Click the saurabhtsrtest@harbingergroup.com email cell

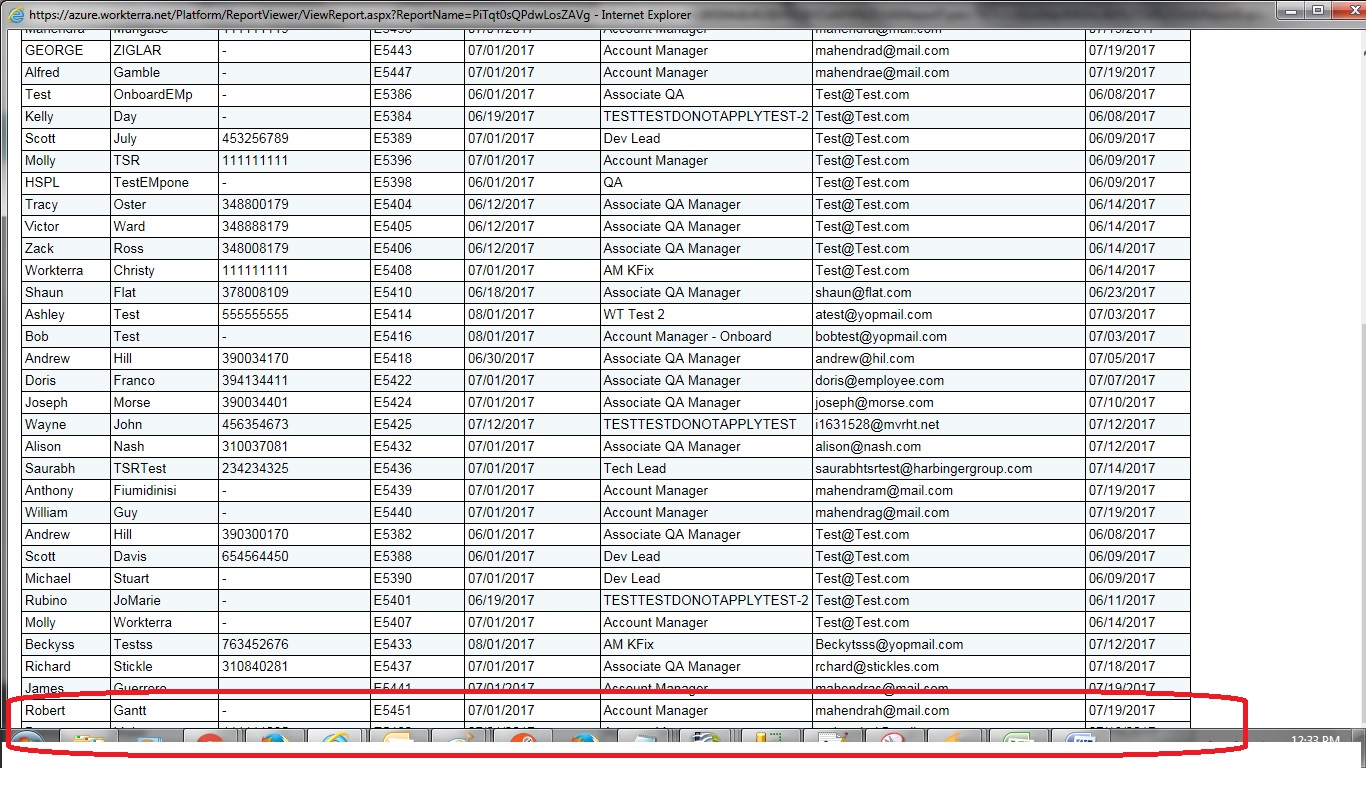[923, 469]
